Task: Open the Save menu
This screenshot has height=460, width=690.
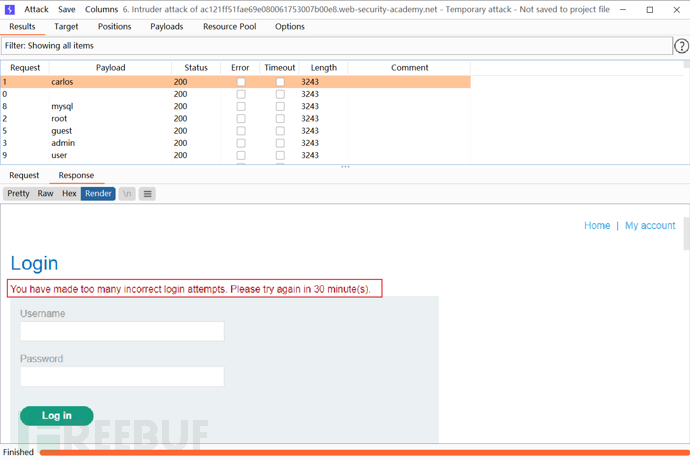Action: pyautogui.click(x=66, y=9)
